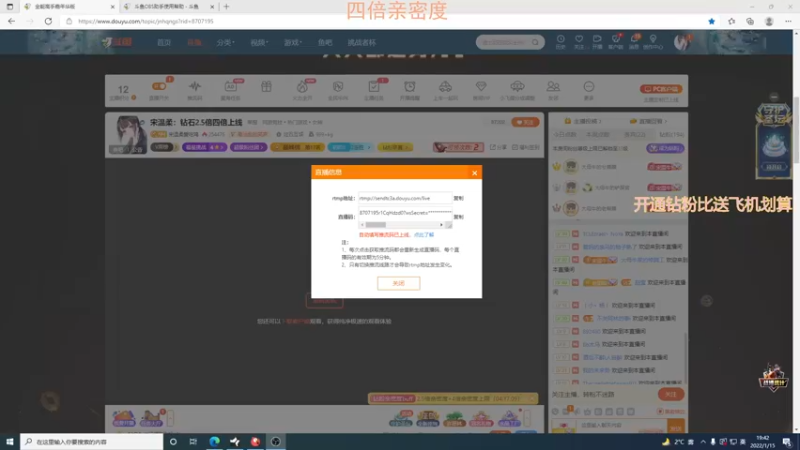
Task: Click the favorites star in address bar
Action: coord(711,21)
